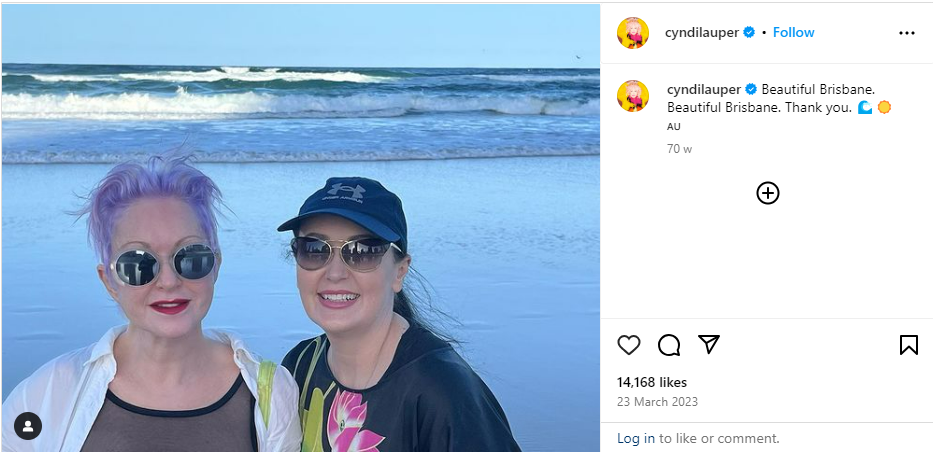Click the "AU" label under the caption
Image resolution: width=933 pixels, height=452 pixels.
(673, 127)
